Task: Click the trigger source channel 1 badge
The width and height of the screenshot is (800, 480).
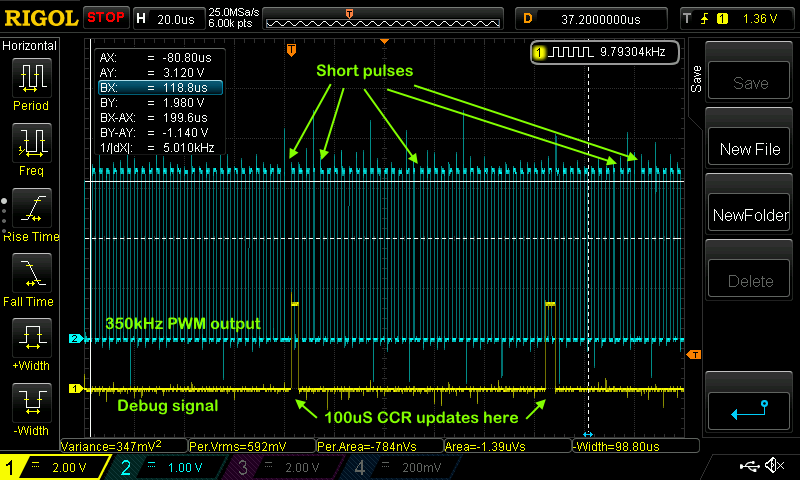Action: pos(722,19)
